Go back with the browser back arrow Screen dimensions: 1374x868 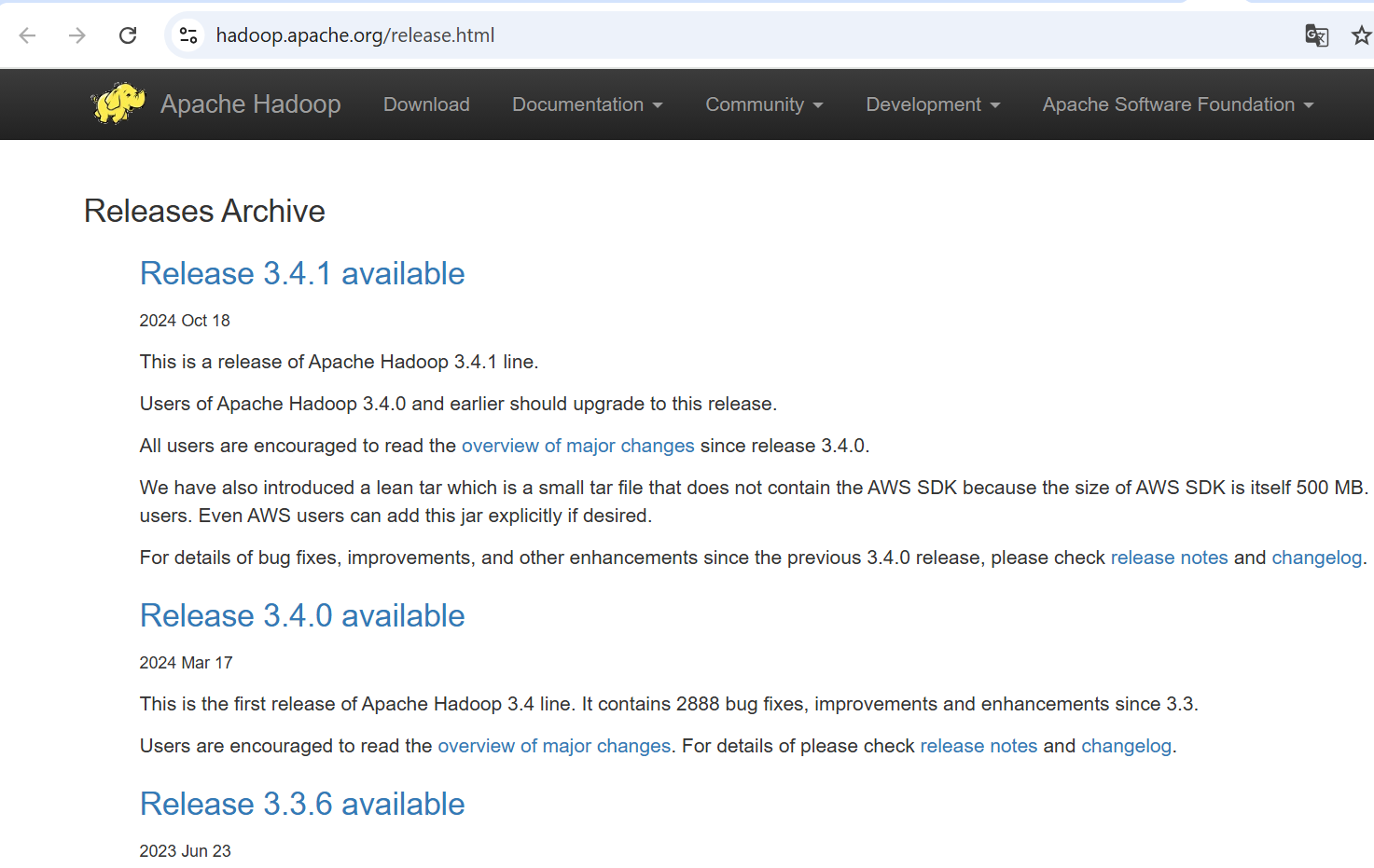click(x=27, y=35)
